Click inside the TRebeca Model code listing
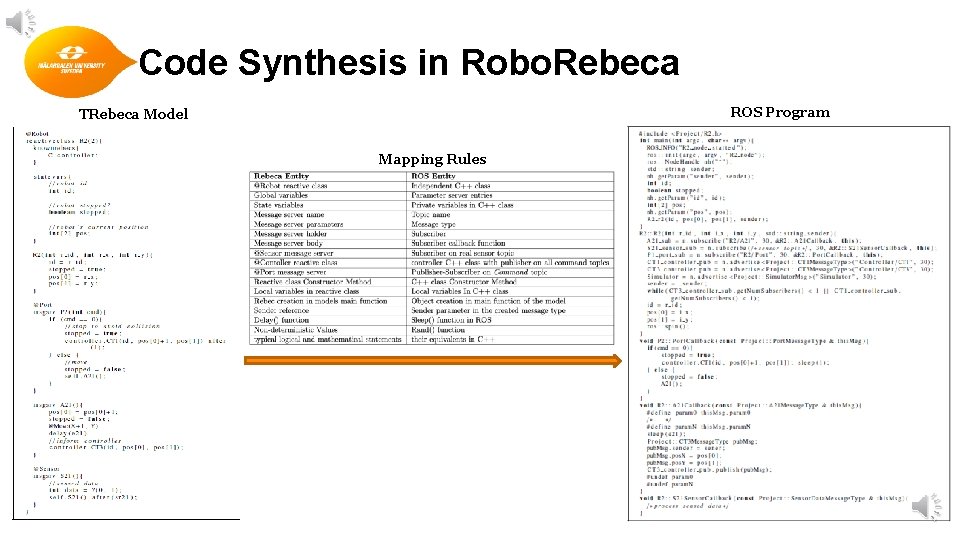This screenshot has height=540, width=960. [x=126, y=323]
